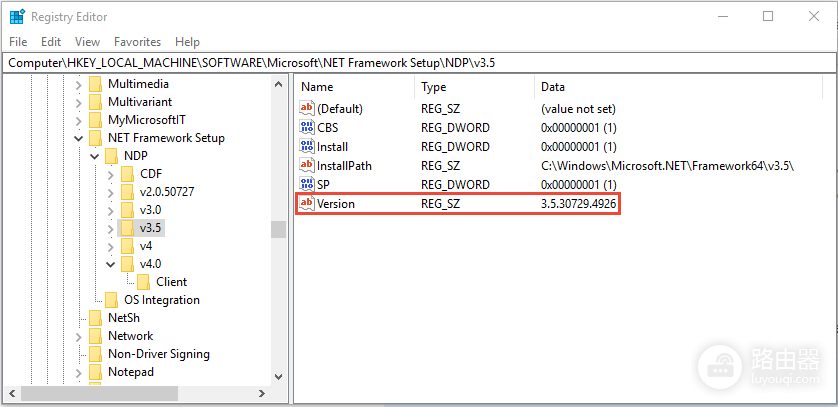Click the tree horizontal scroll left arrow
The width and height of the screenshot is (838, 407).
pos(13,394)
